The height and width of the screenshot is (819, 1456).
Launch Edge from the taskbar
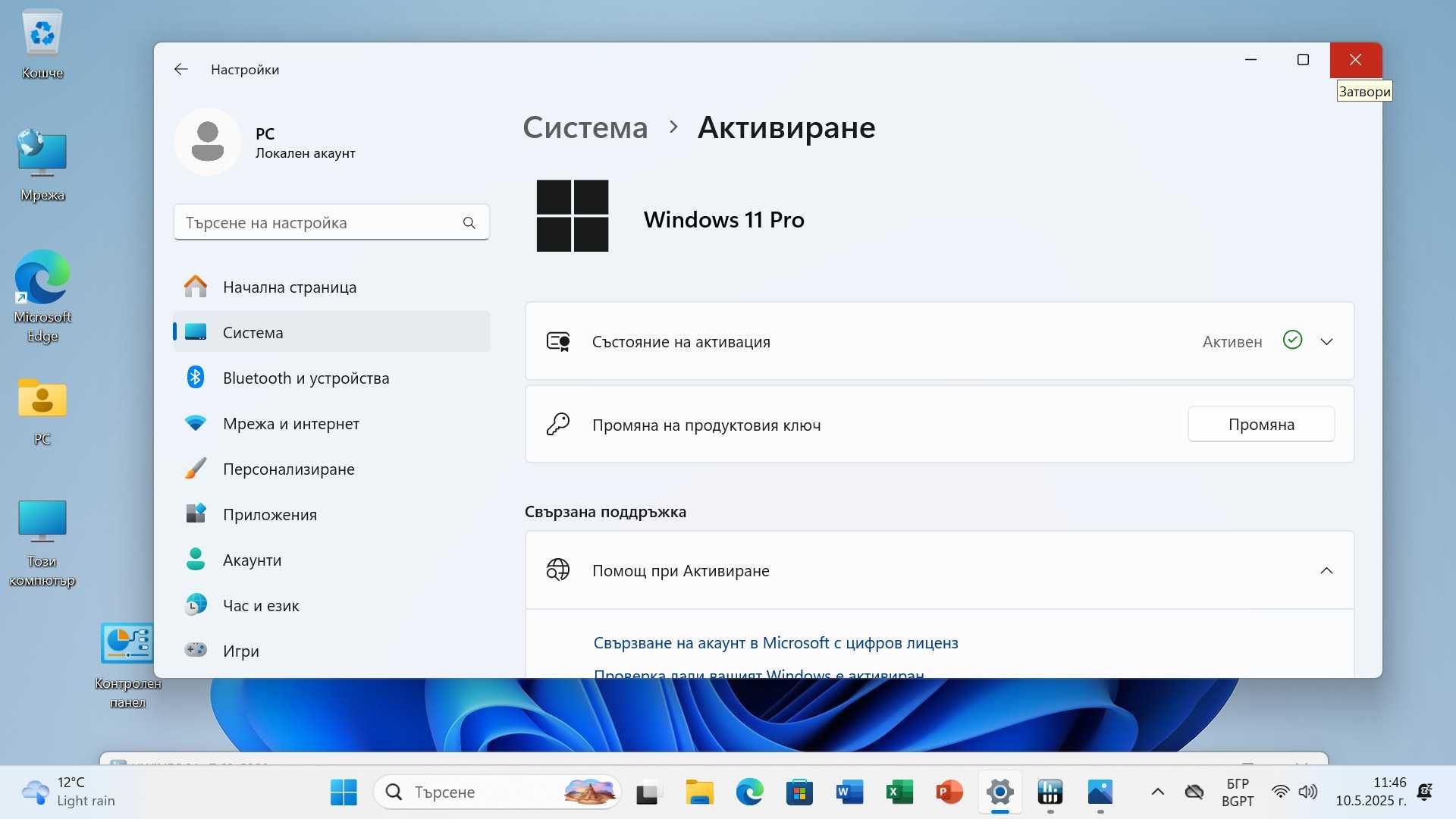pos(749,792)
